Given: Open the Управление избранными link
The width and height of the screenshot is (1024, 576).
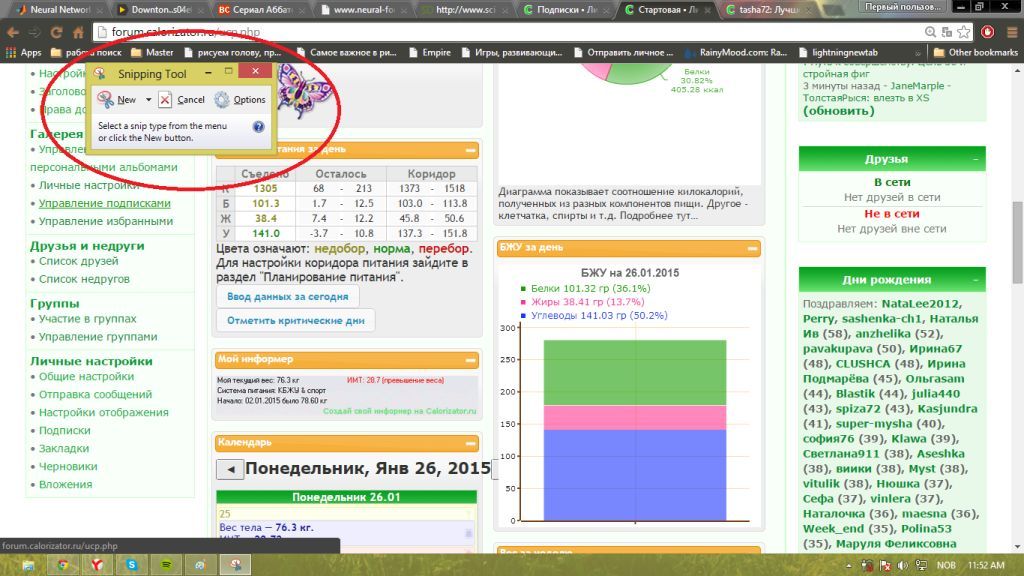Looking at the screenshot, I should (x=106, y=221).
